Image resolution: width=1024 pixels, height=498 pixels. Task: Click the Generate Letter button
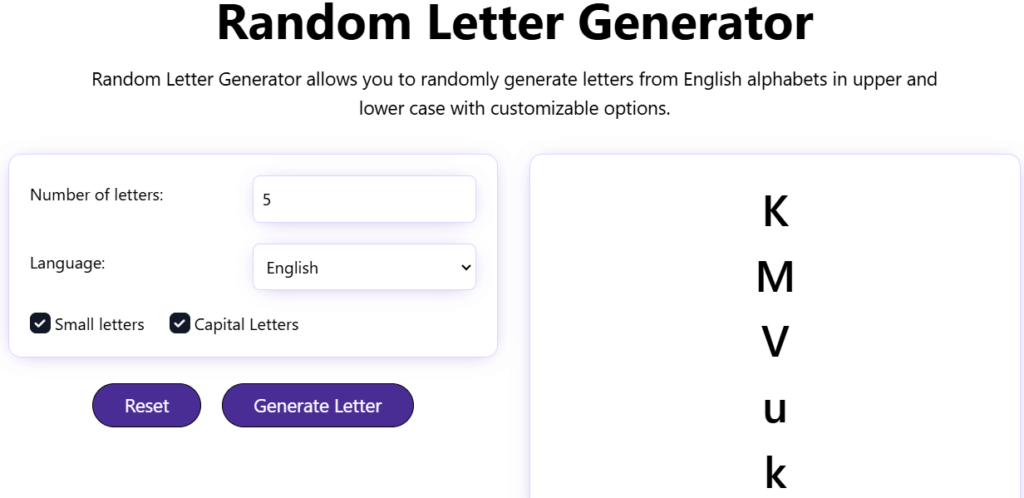(x=317, y=405)
